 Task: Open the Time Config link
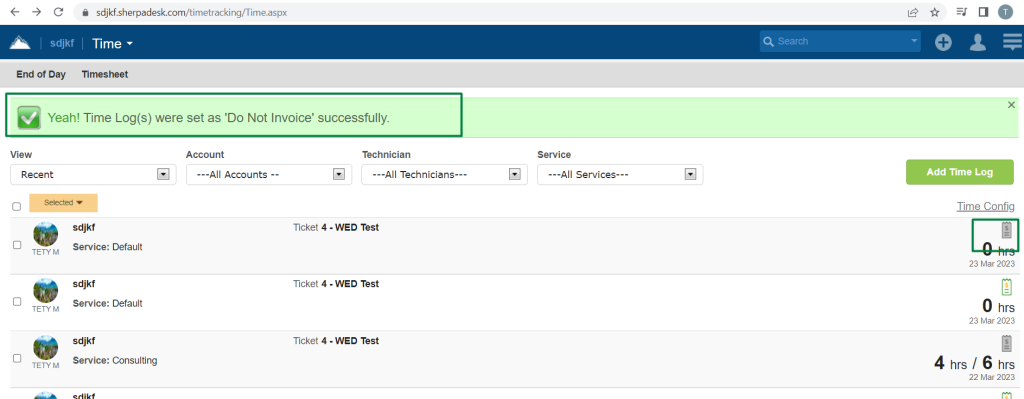[985, 206]
